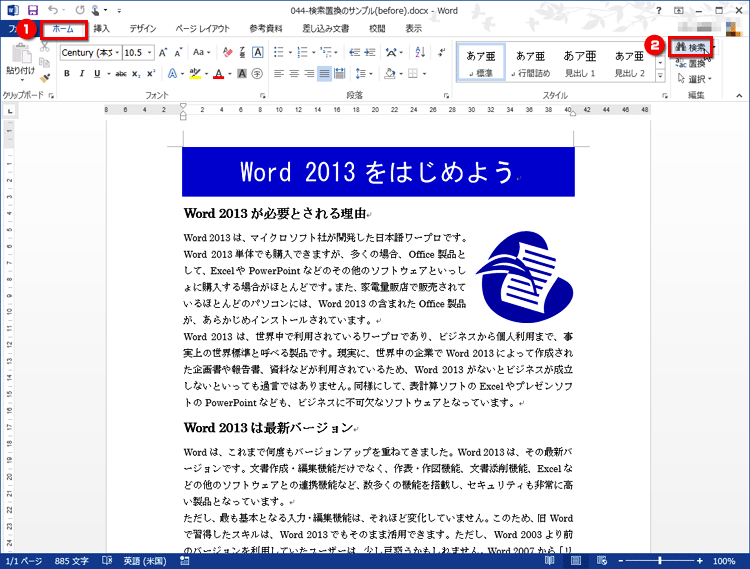The width and height of the screenshot is (750, 569).
Task: Switch to the ホーム (Home) tab
Action: tap(63, 29)
